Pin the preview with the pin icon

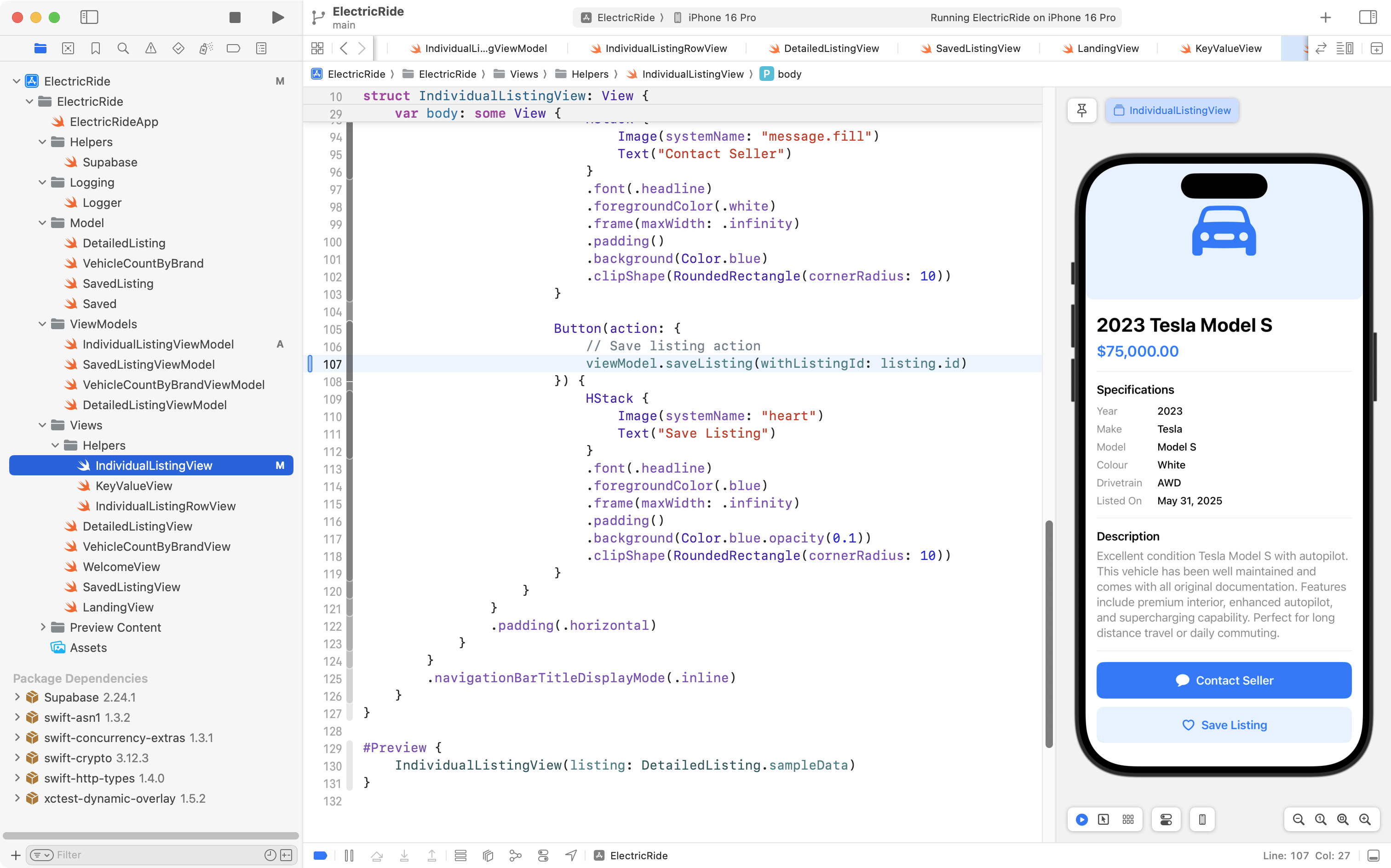click(x=1081, y=110)
